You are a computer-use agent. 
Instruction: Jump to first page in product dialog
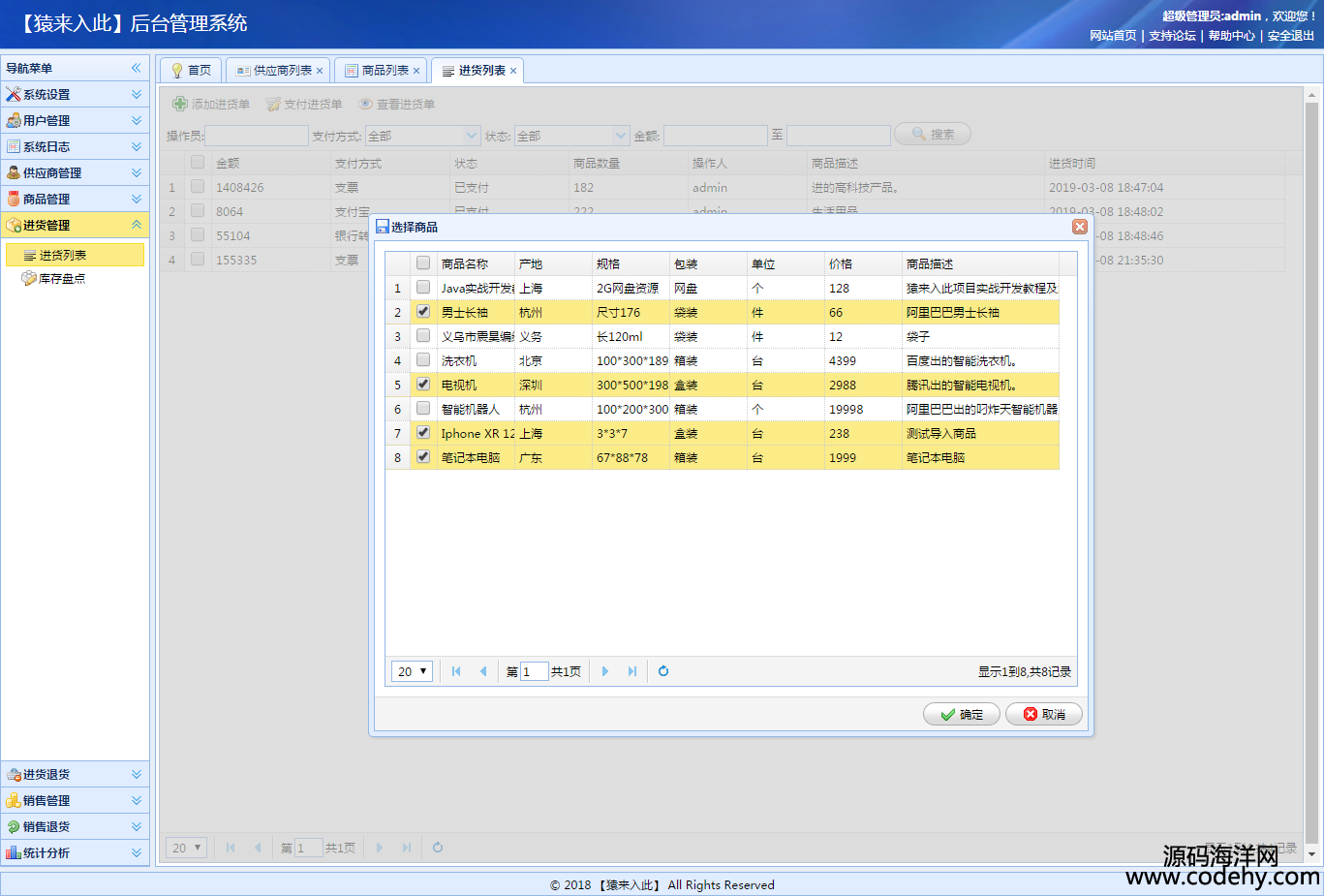pyautogui.click(x=456, y=671)
